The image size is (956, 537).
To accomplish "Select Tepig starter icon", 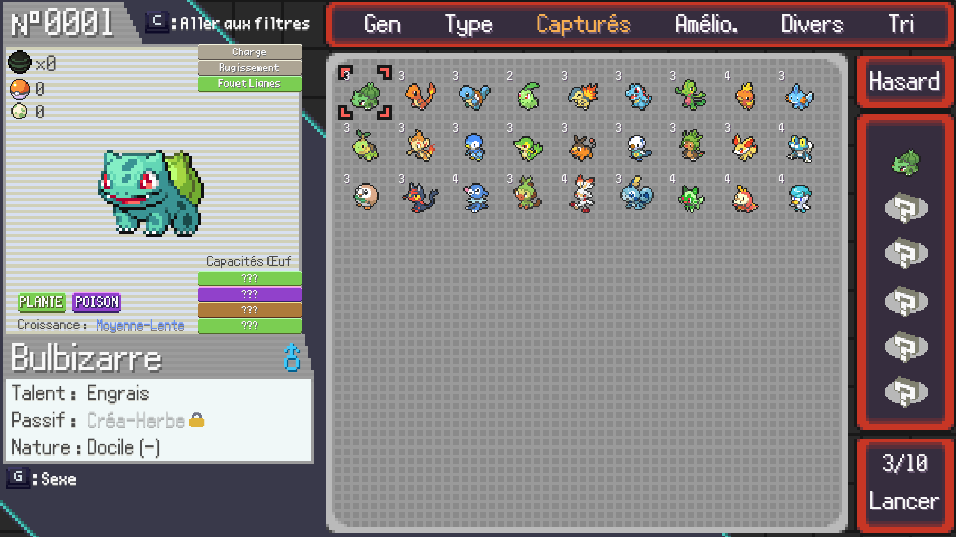I will 583,148.
